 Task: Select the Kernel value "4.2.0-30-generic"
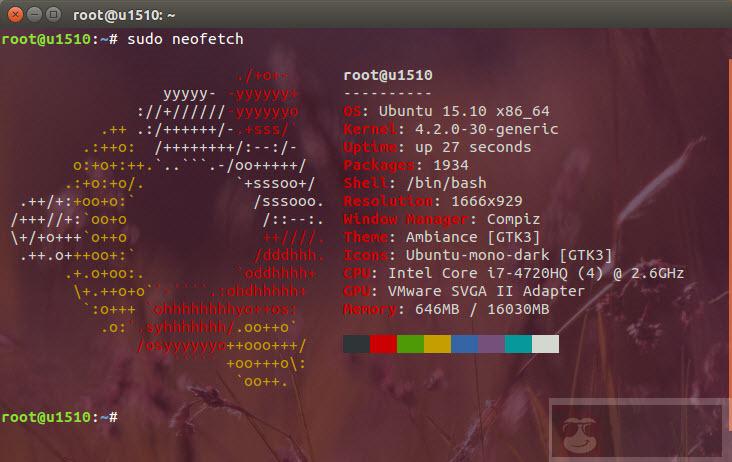tap(486, 129)
